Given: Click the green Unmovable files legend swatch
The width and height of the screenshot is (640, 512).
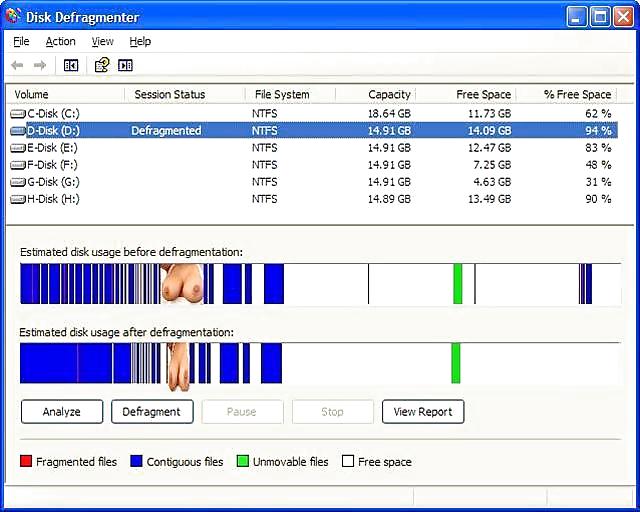Looking at the screenshot, I should [x=243, y=462].
